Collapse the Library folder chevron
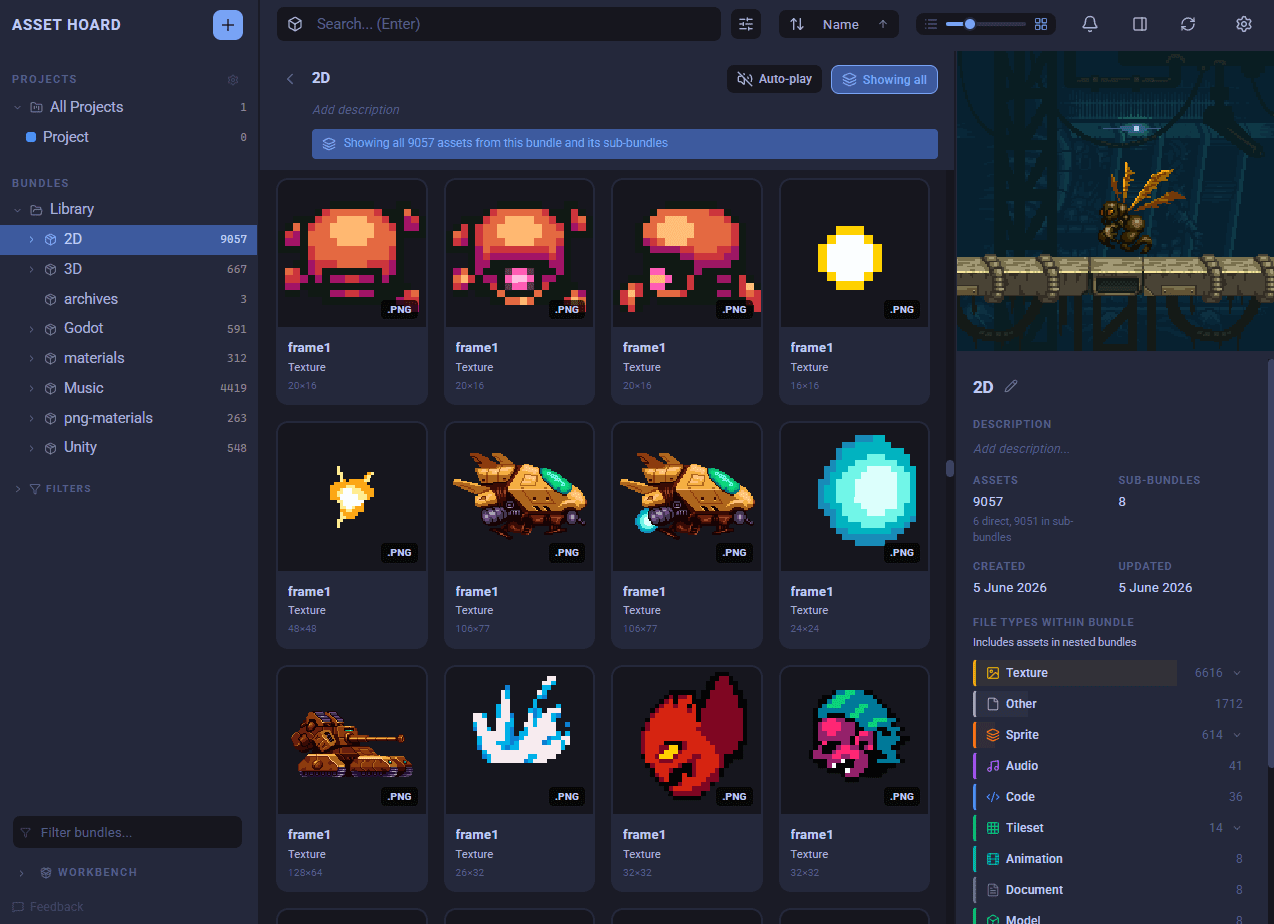 point(17,209)
